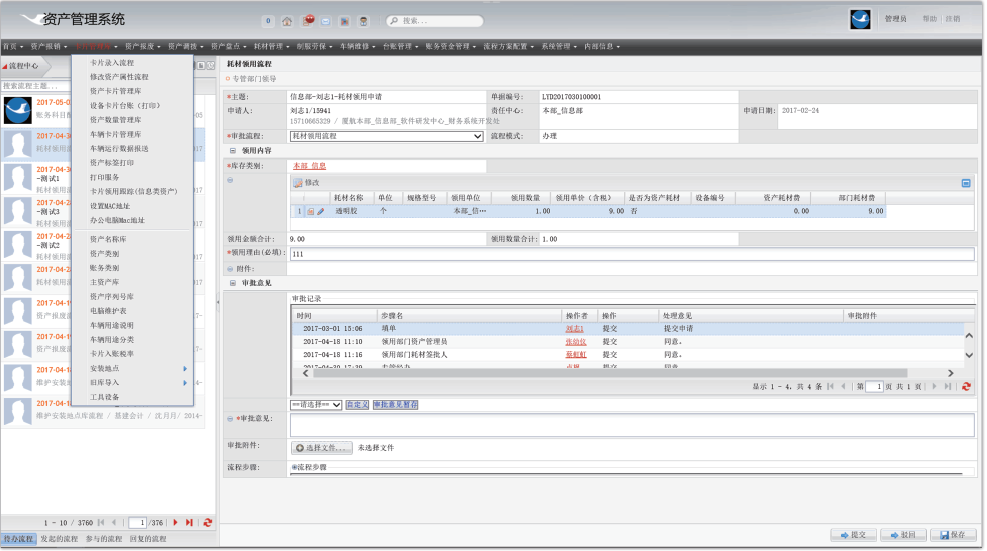Open the ==请选择== opinion dropdown
The image size is (987, 551).
point(316,405)
